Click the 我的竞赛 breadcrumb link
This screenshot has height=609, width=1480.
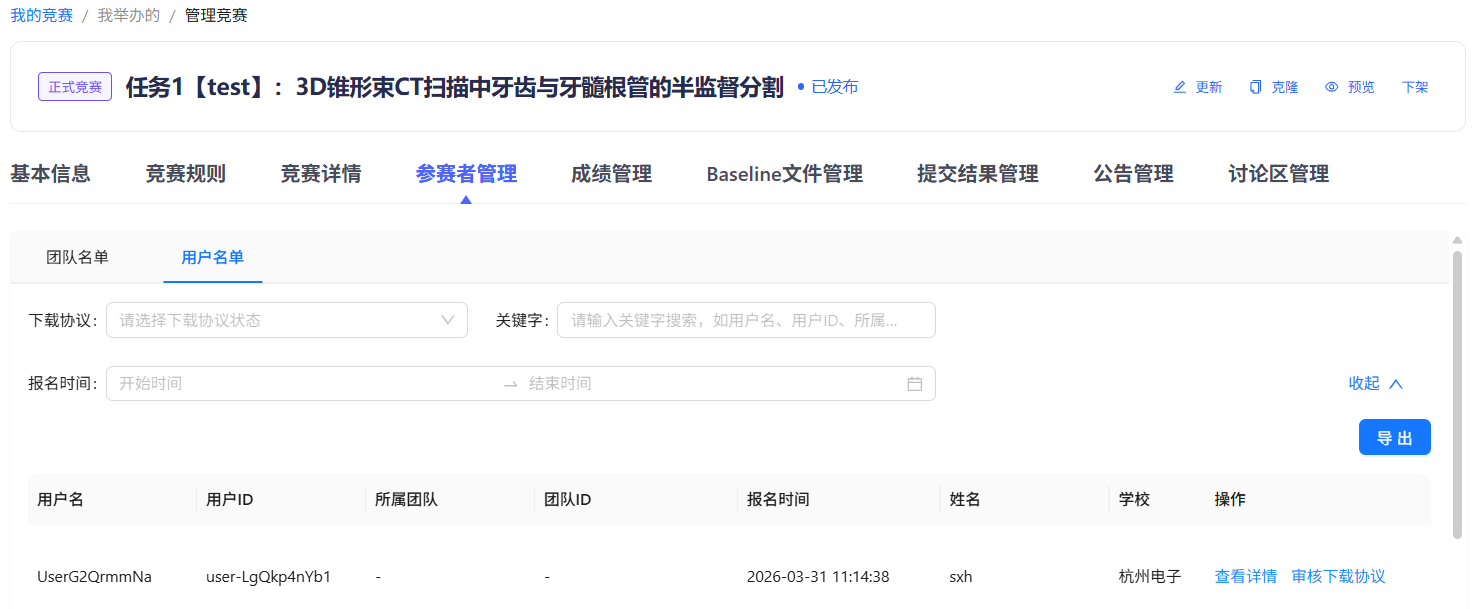41,15
